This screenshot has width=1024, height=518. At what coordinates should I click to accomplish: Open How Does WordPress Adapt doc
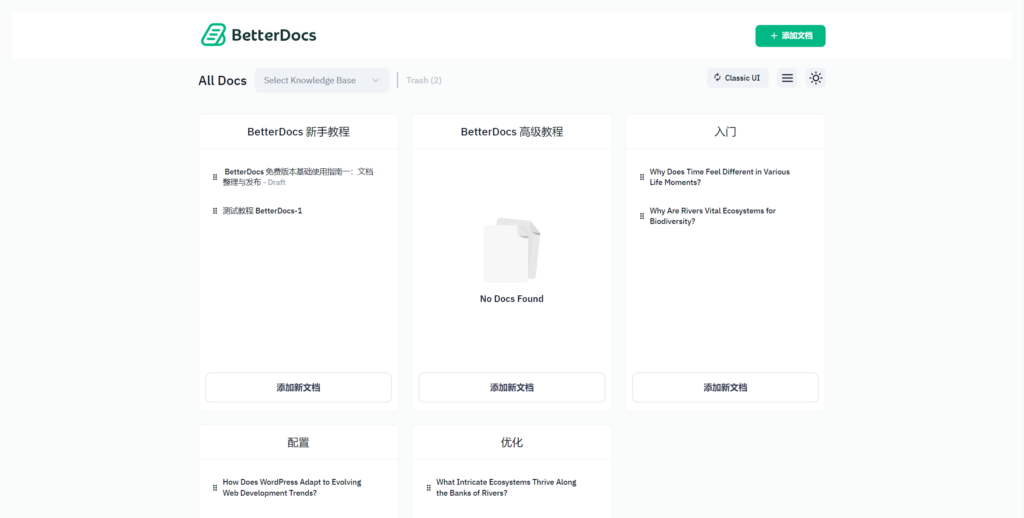tap(292, 488)
